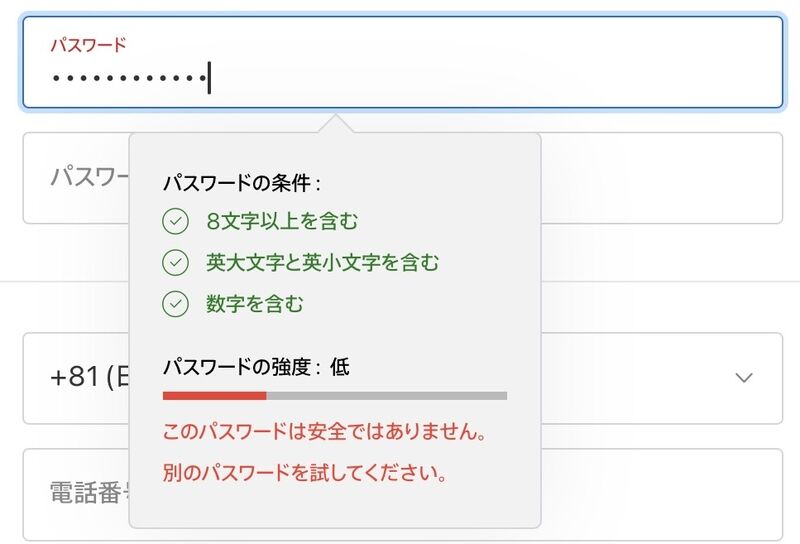Focus the パスワード input field with dots
The height and width of the screenshot is (544, 800).
point(403,62)
